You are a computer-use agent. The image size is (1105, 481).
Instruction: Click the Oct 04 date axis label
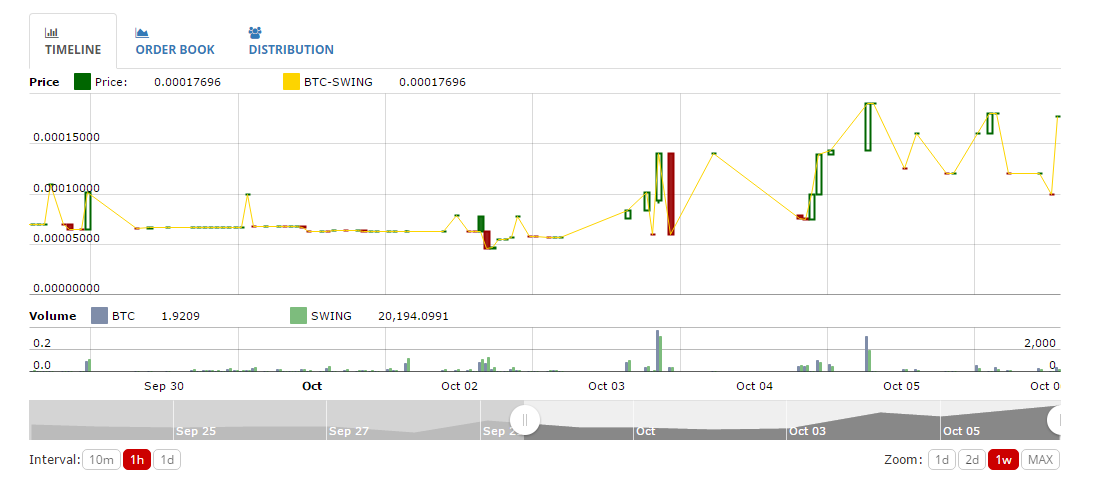click(754, 386)
